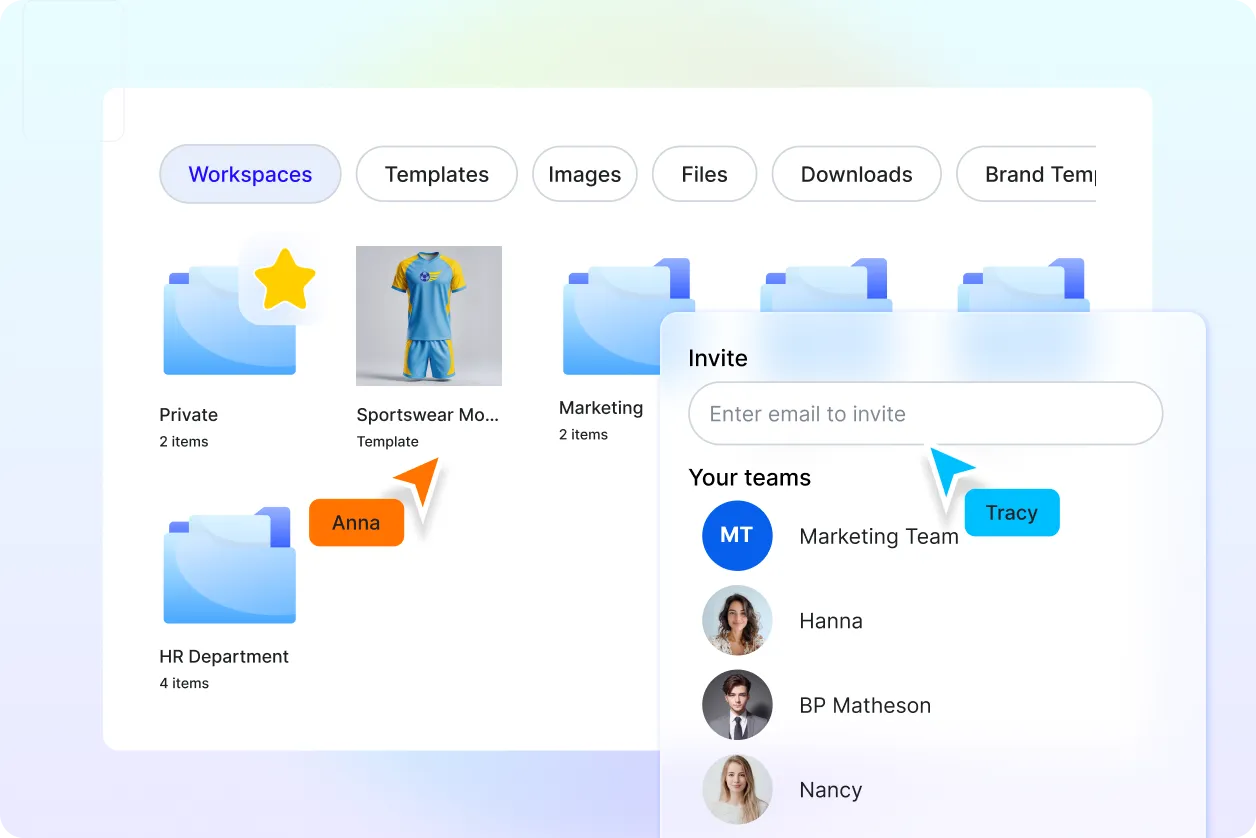Open the Brand Templates tab
This screenshot has height=838, width=1256.
(1040, 174)
